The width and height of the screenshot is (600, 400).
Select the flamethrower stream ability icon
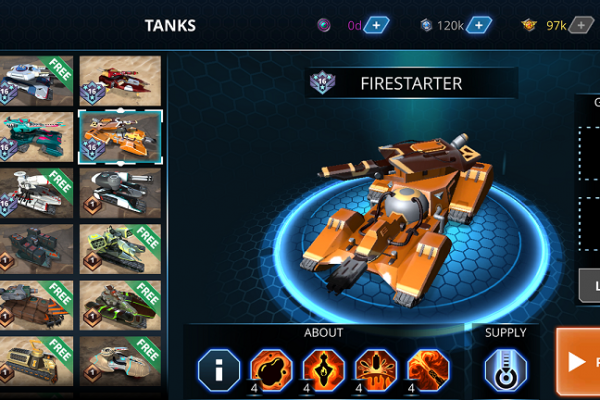(428, 370)
